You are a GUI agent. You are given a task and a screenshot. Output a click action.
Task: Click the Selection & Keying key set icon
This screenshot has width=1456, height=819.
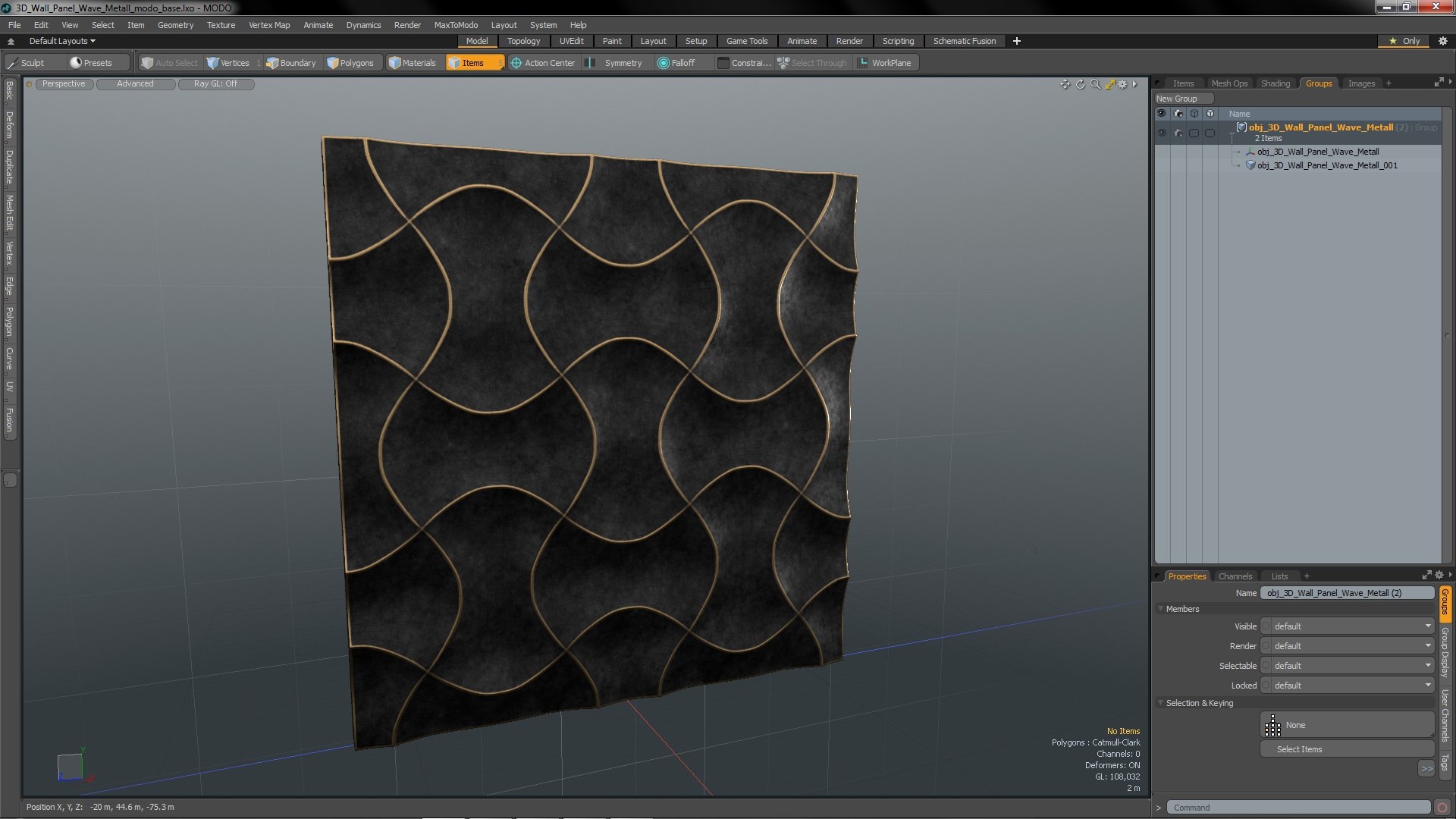pos(1272,726)
